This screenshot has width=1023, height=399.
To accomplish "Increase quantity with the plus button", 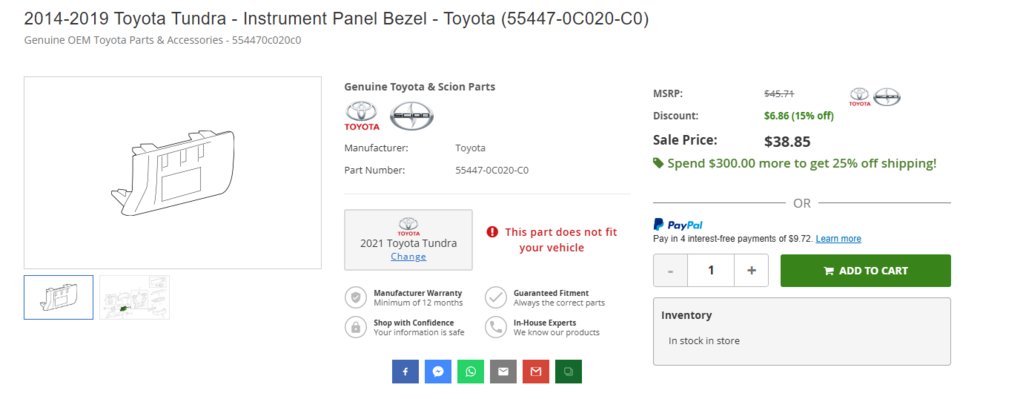I will tap(751, 271).
